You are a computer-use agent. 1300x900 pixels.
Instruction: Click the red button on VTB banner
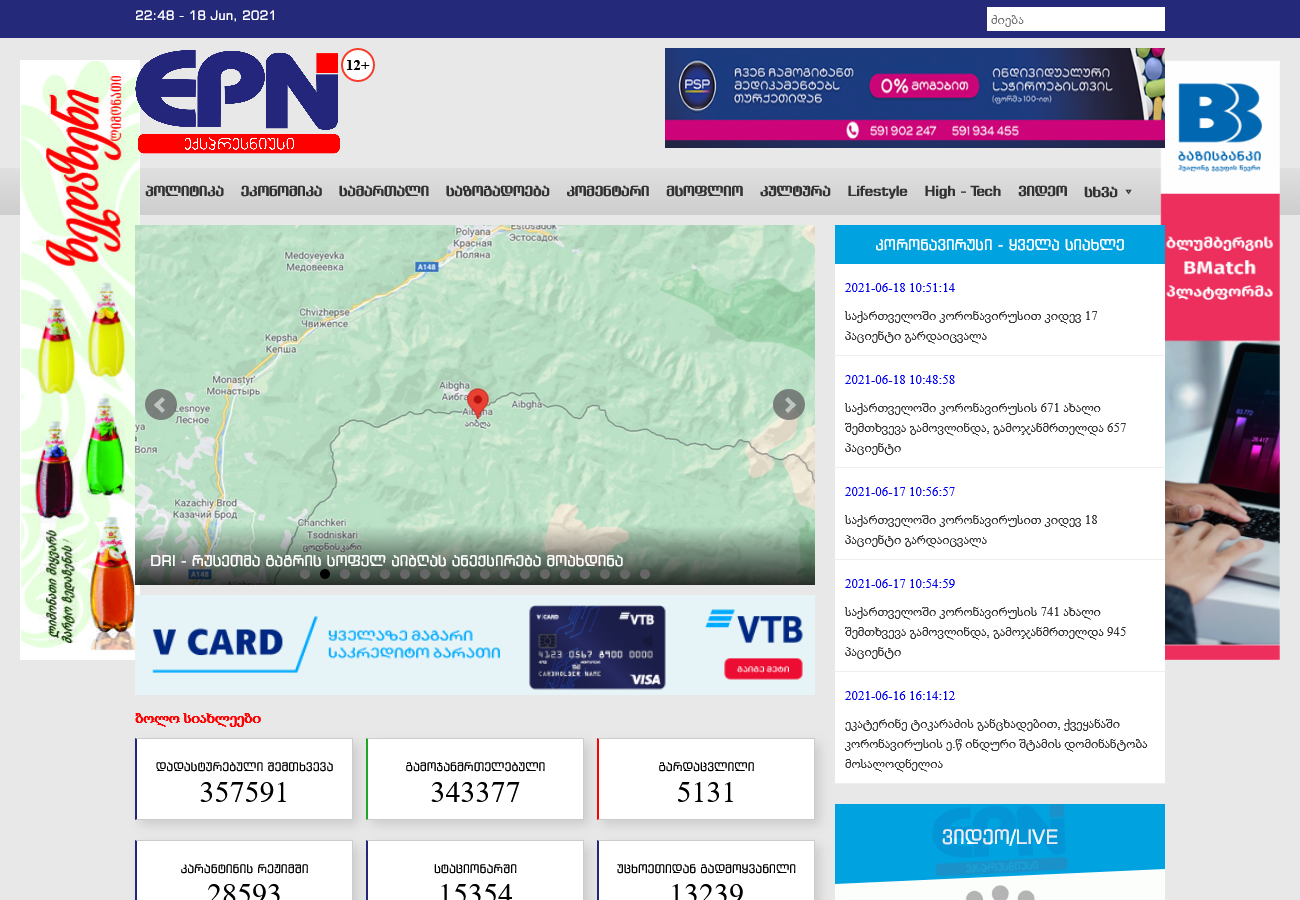tap(763, 669)
